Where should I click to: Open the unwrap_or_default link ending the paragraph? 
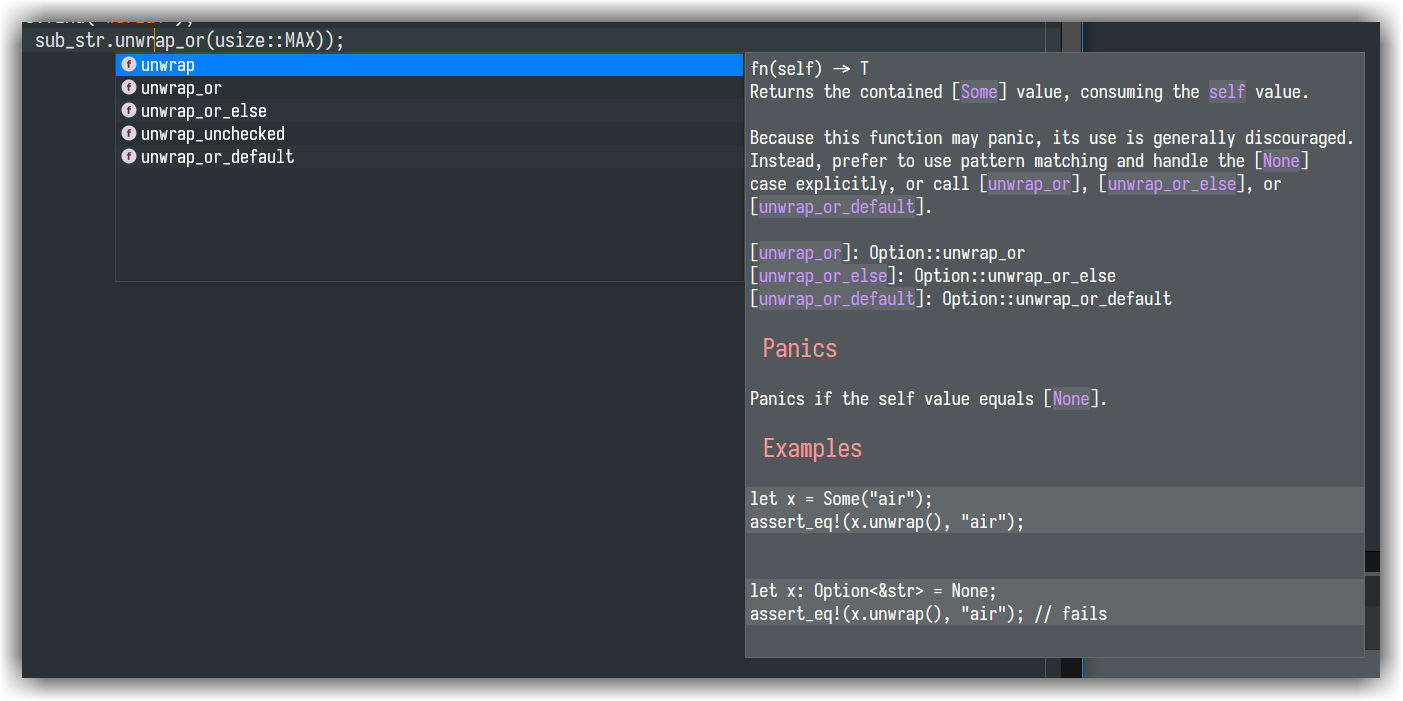coord(837,207)
